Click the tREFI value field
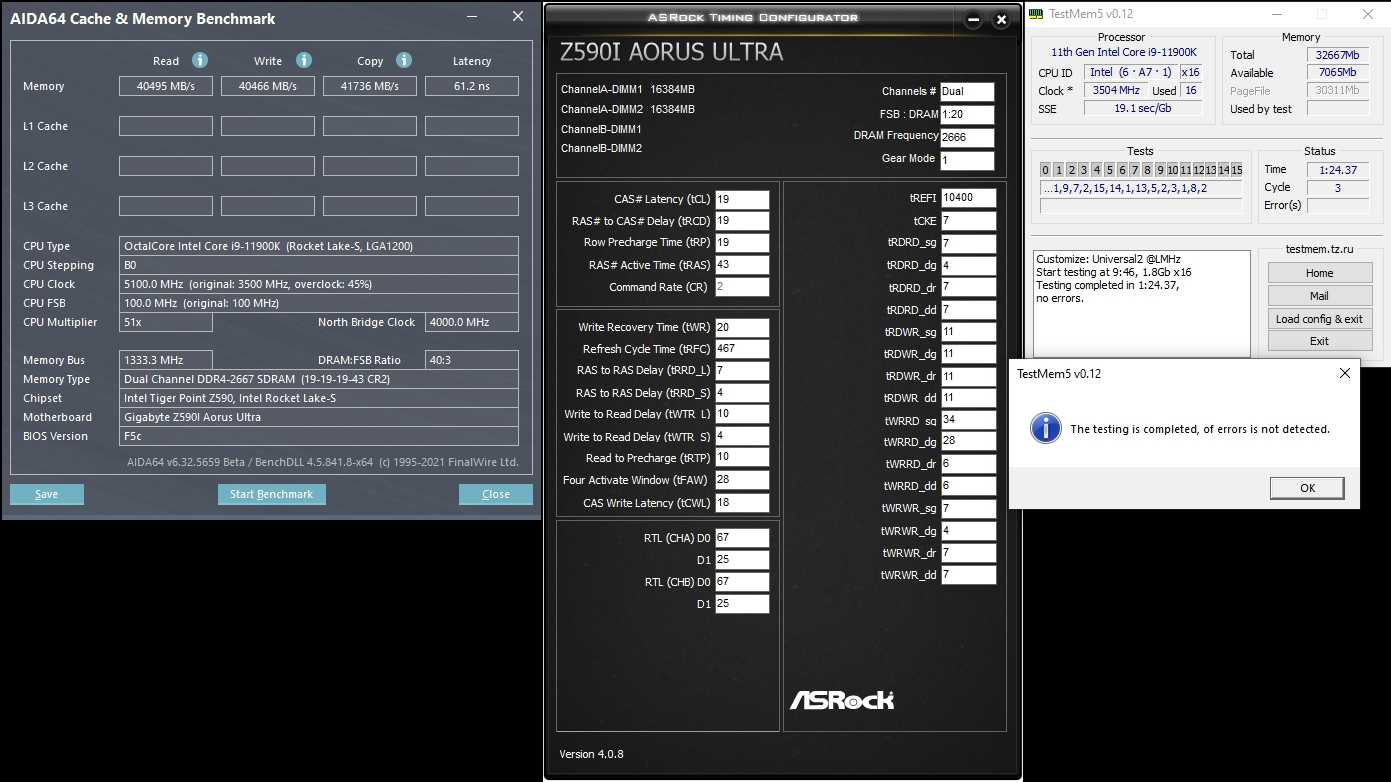Screen dimensions: 1391x782 [x=968, y=198]
